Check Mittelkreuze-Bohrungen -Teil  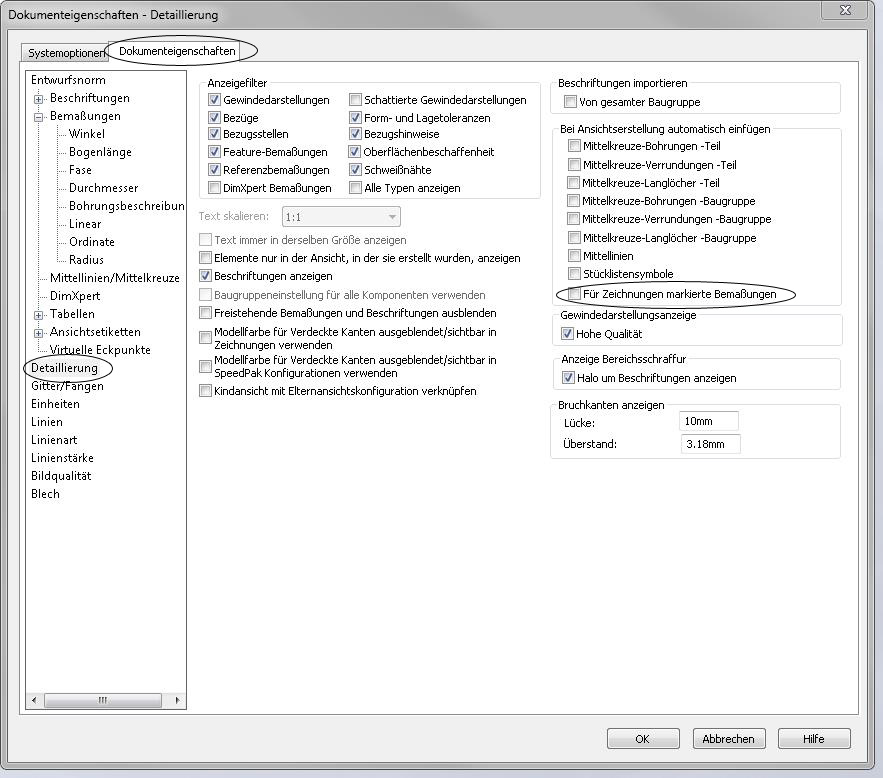click(x=574, y=146)
